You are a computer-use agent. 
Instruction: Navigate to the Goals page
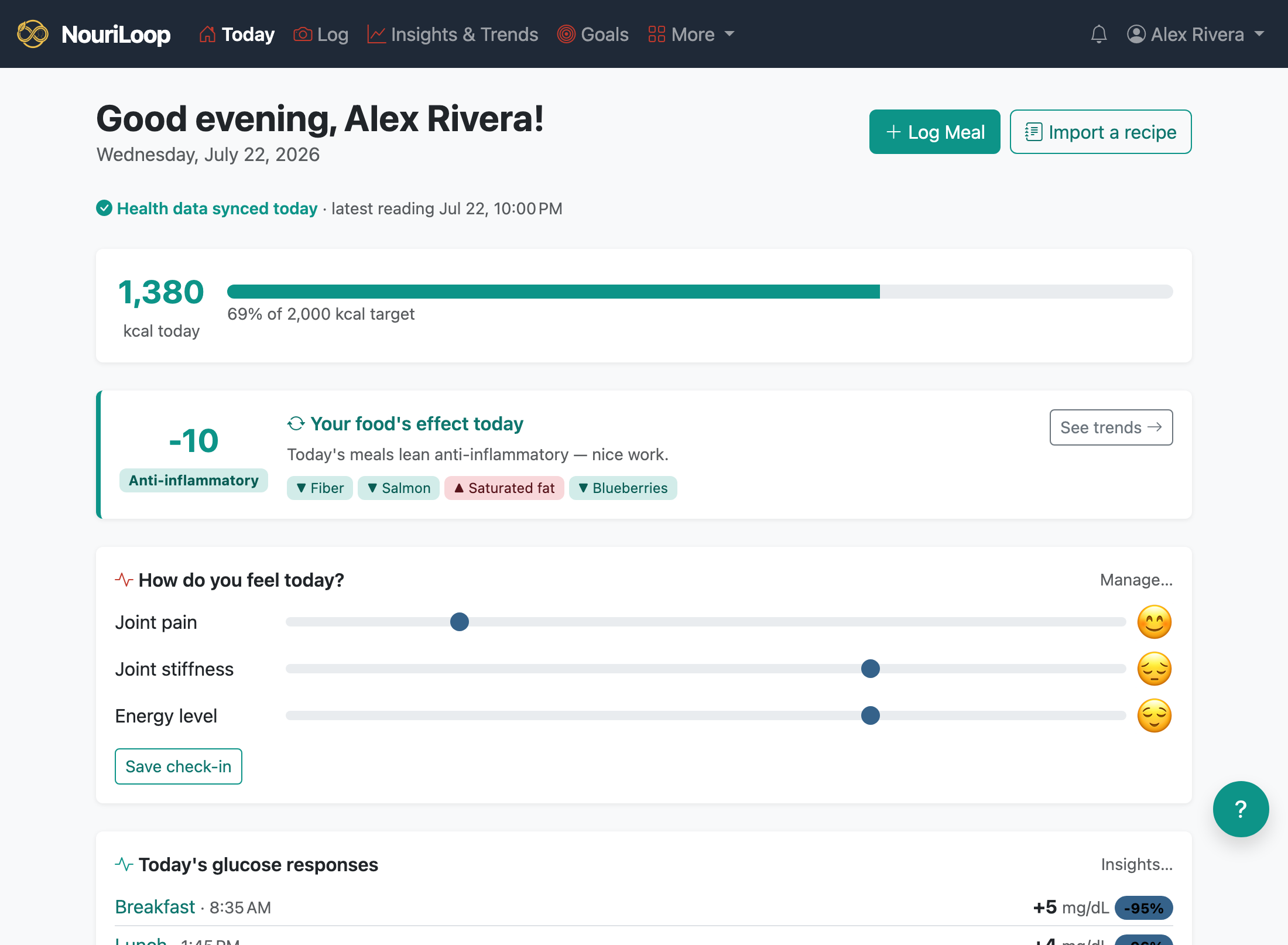click(x=593, y=35)
